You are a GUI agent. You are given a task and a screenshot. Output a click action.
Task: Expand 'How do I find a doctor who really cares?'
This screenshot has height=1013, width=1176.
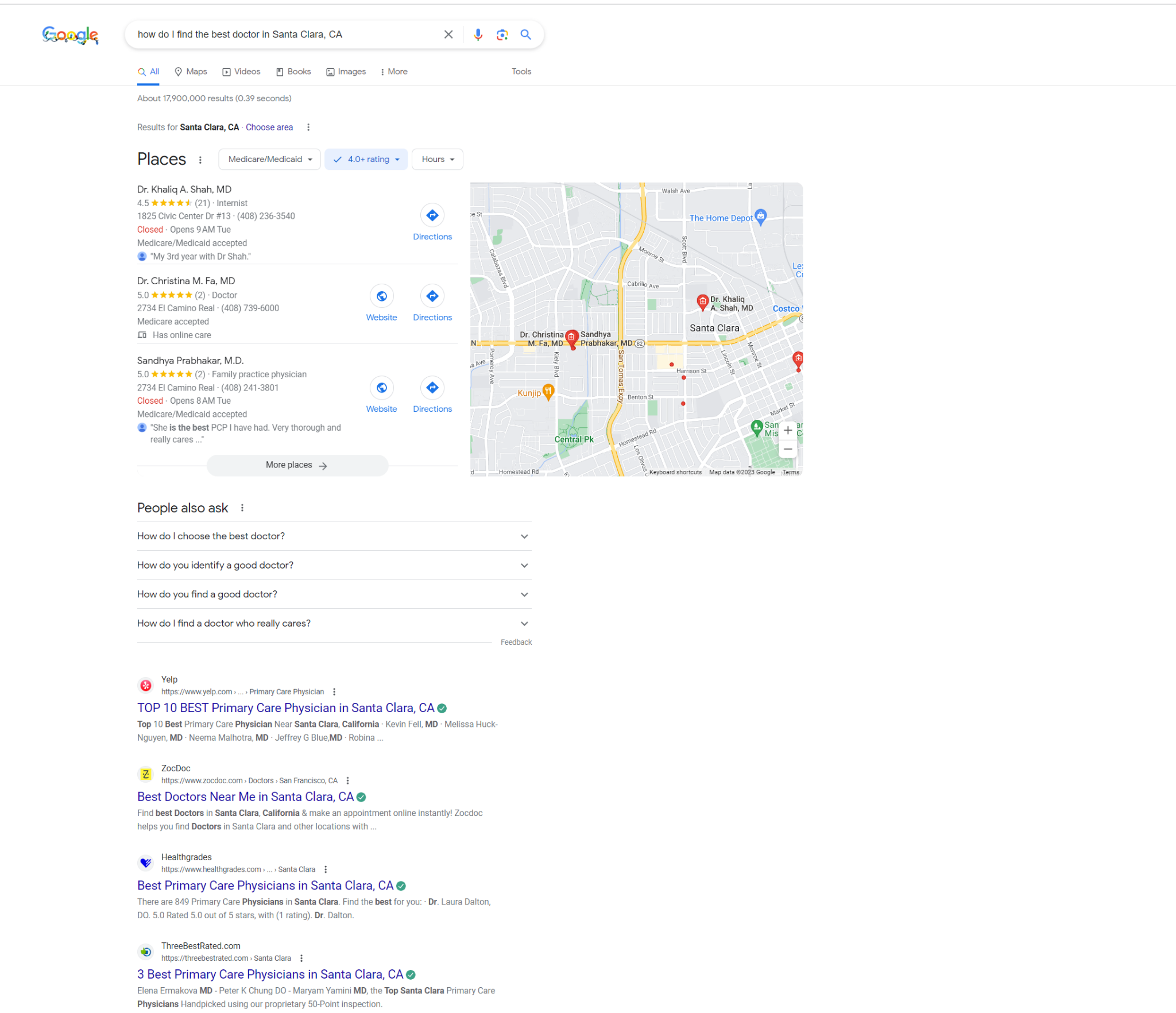[334, 624]
